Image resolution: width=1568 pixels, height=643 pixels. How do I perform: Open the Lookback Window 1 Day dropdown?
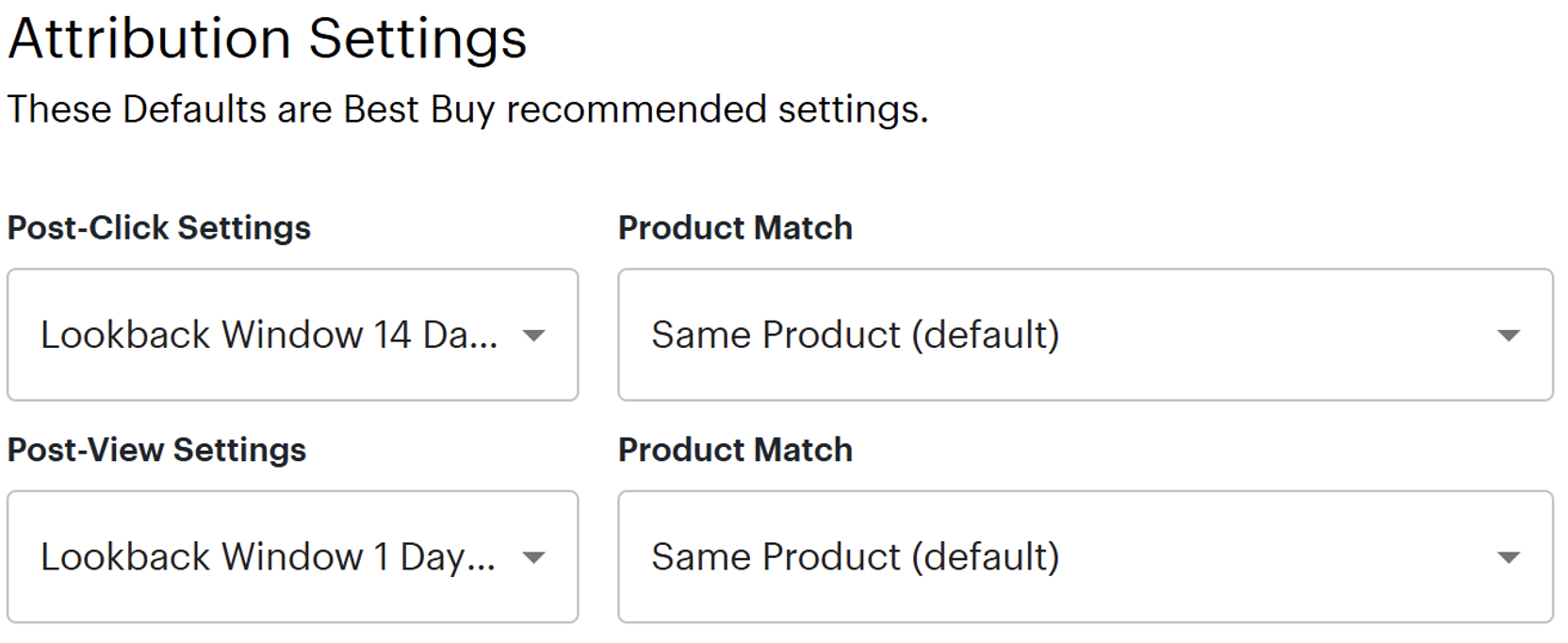tap(292, 556)
